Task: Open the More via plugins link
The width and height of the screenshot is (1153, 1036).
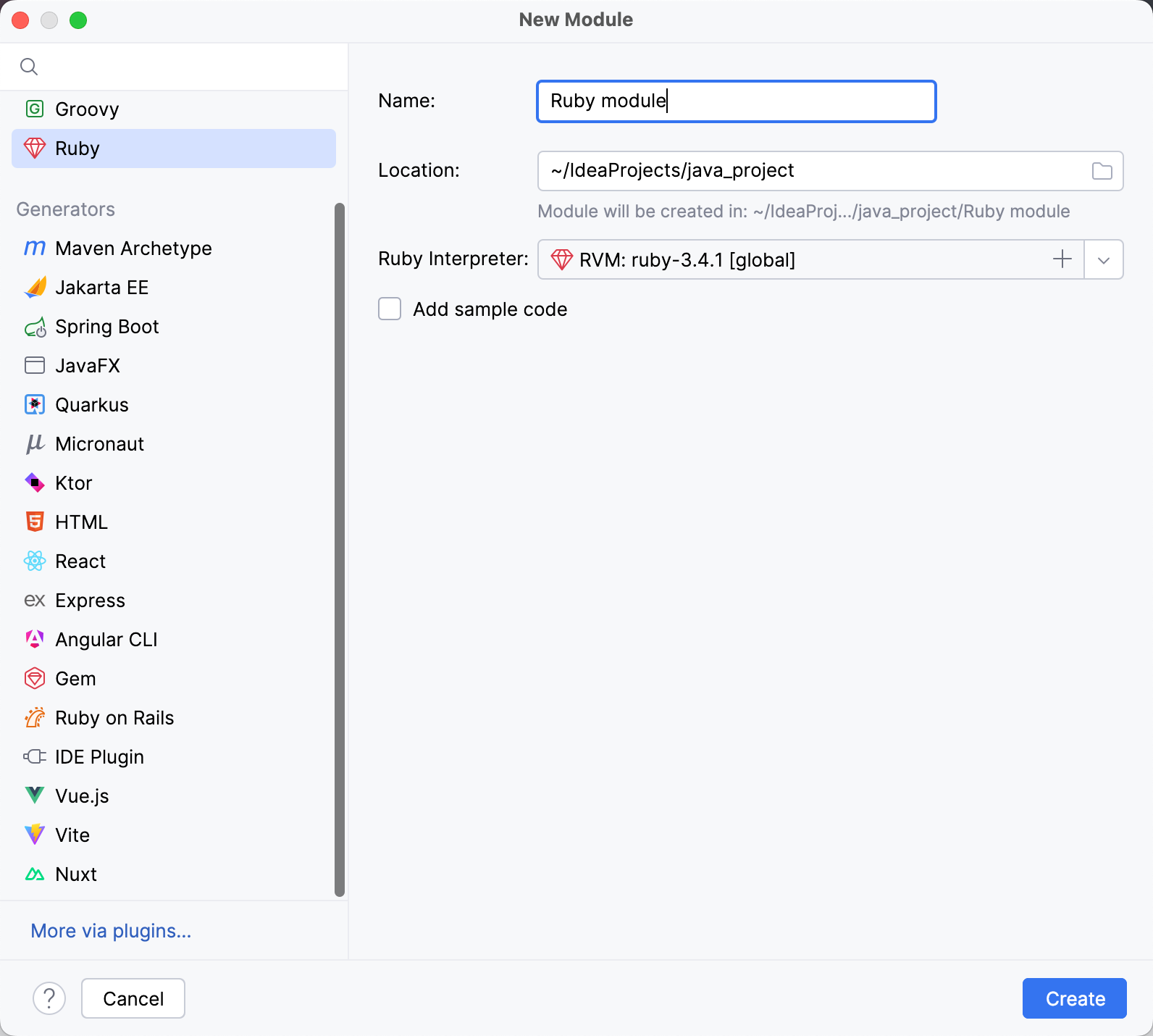Action: click(x=111, y=931)
